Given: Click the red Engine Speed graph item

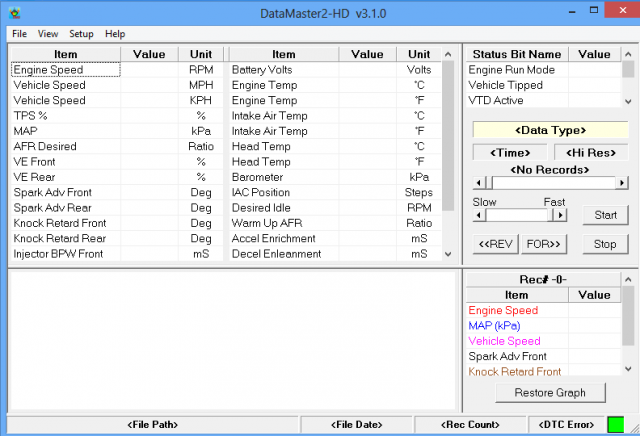Looking at the screenshot, I should click(x=544, y=310).
